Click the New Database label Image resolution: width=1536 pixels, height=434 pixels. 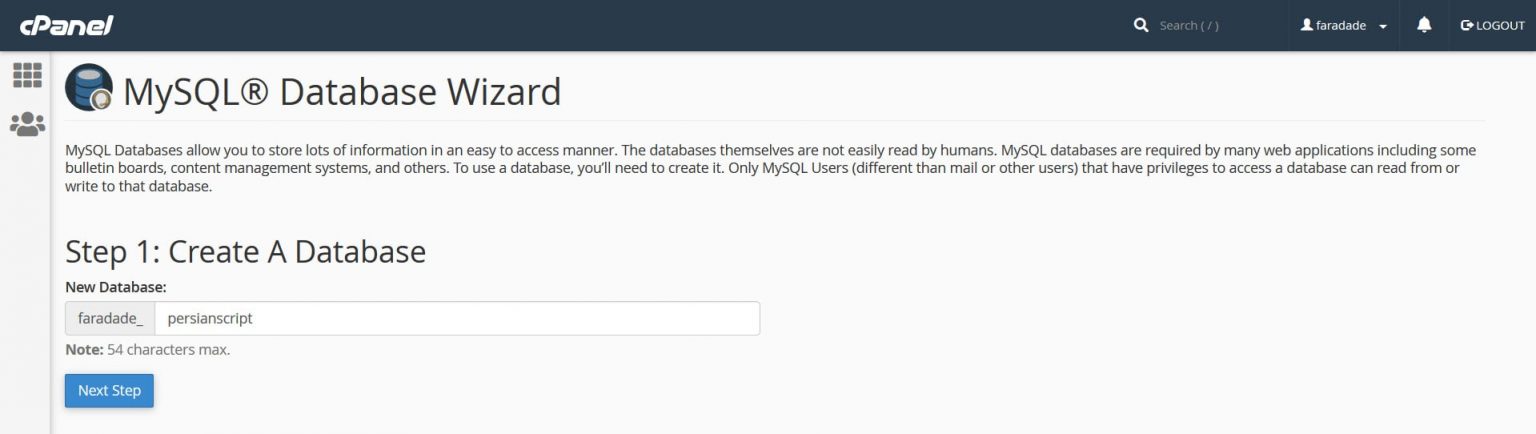click(115, 287)
